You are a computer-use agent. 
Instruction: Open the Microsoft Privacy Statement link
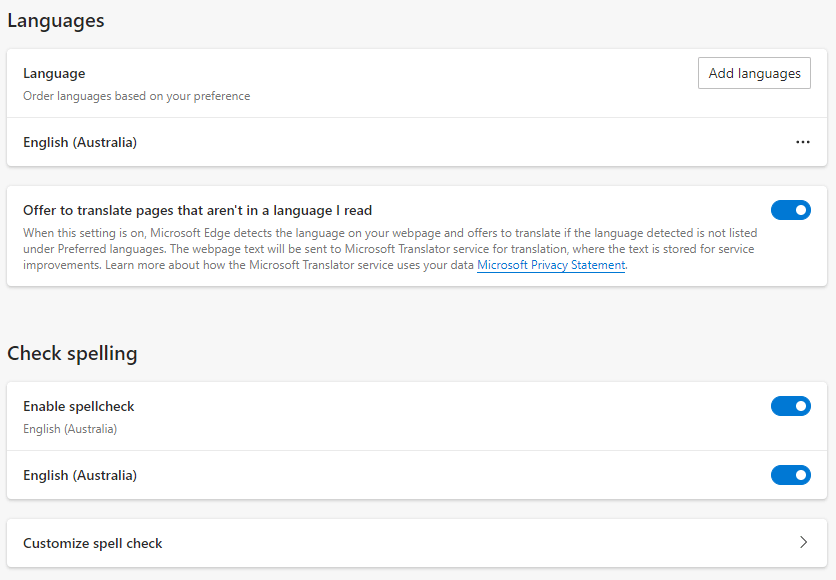(551, 265)
